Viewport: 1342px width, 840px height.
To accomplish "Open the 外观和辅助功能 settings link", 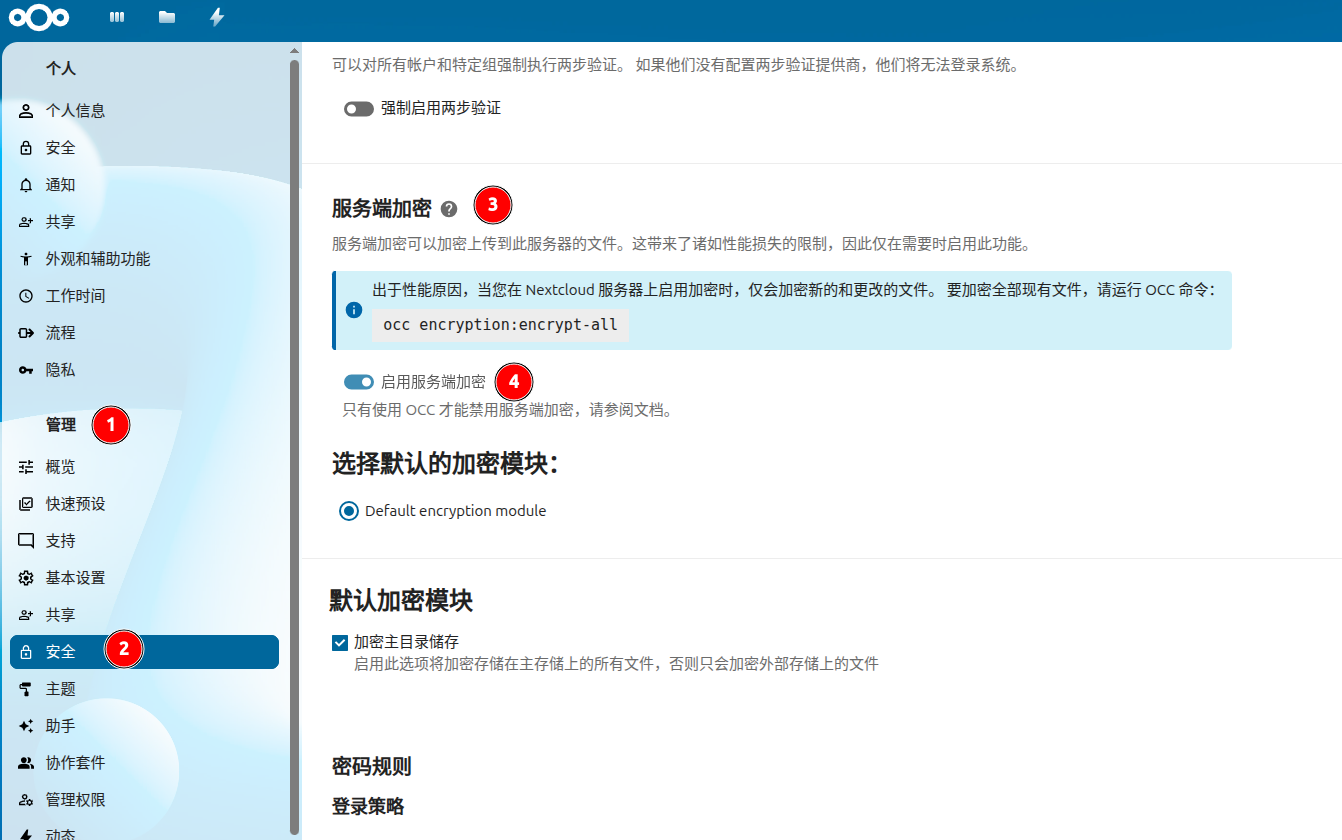I will (x=97, y=259).
